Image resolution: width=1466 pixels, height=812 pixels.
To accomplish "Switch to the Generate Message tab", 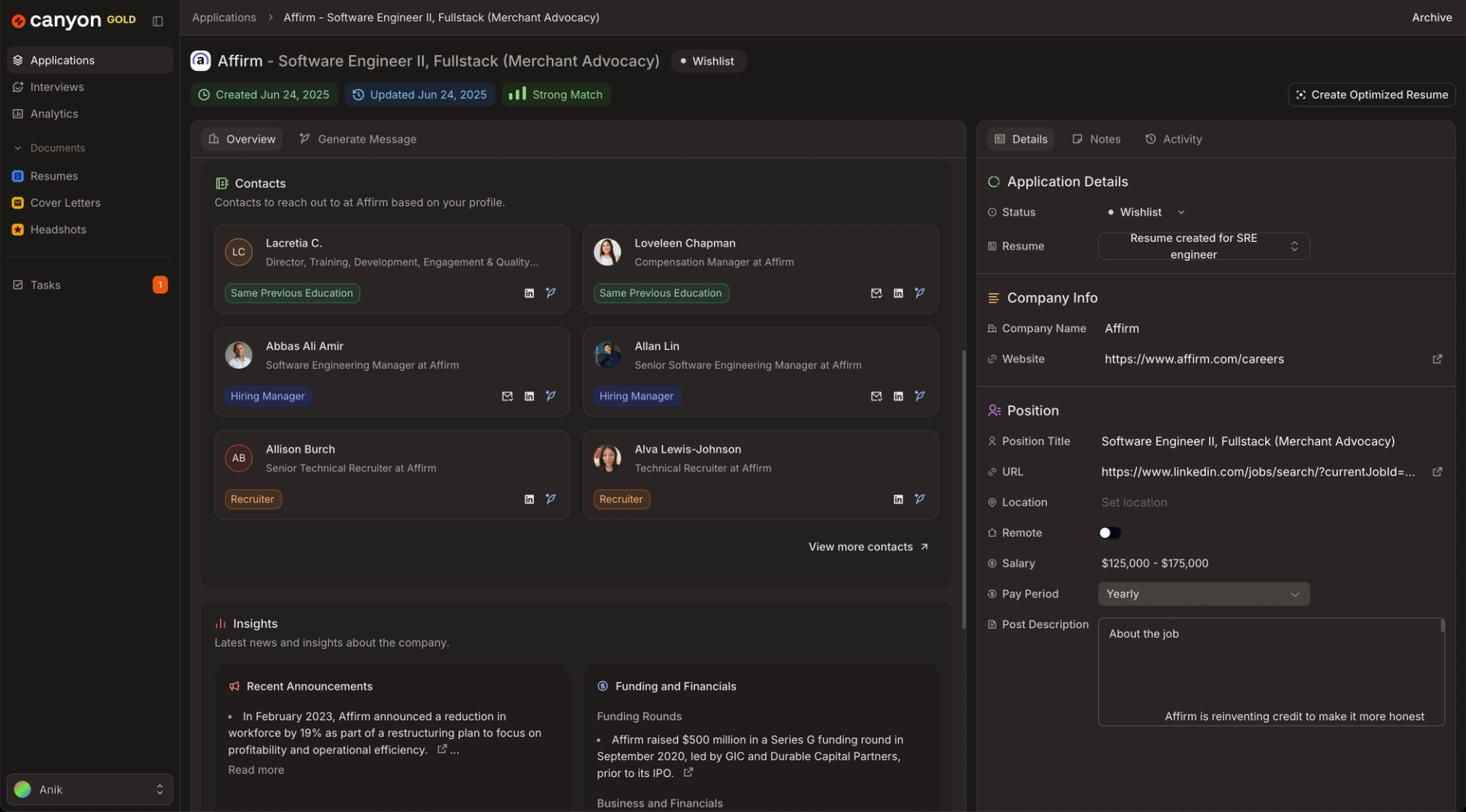I will pos(358,139).
